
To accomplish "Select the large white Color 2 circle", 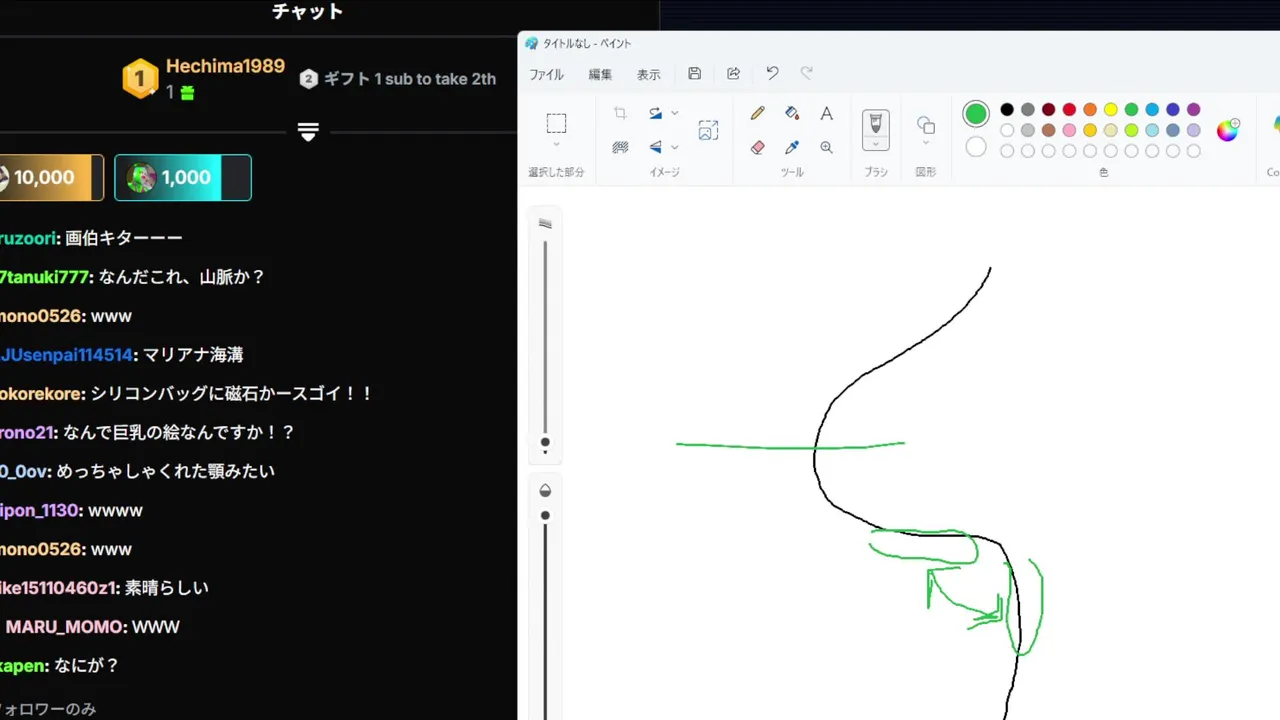I will (x=976, y=147).
